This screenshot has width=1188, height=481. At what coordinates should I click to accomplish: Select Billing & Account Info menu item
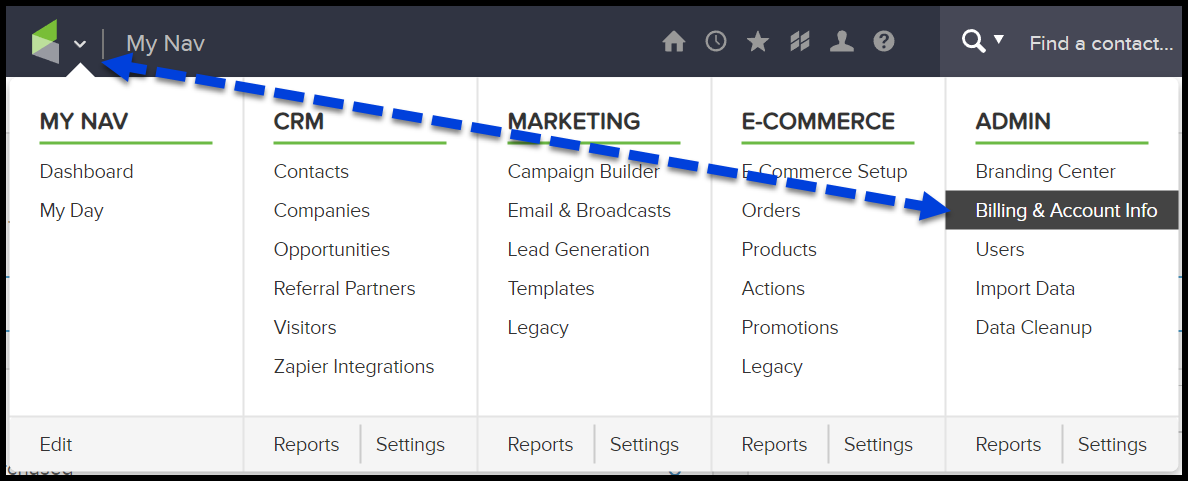1066,211
